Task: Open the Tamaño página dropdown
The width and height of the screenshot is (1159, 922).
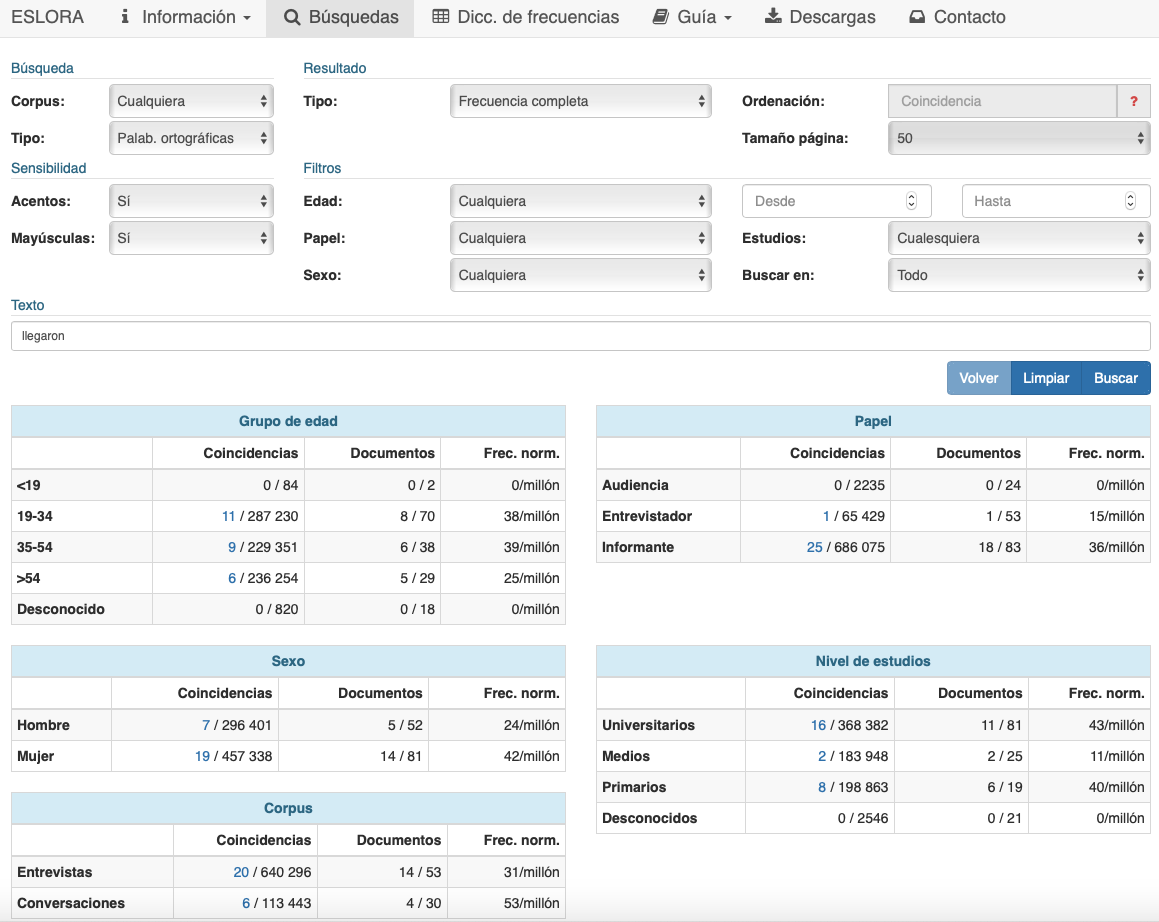Action: pyautogui.click(x=1018, y=138)
